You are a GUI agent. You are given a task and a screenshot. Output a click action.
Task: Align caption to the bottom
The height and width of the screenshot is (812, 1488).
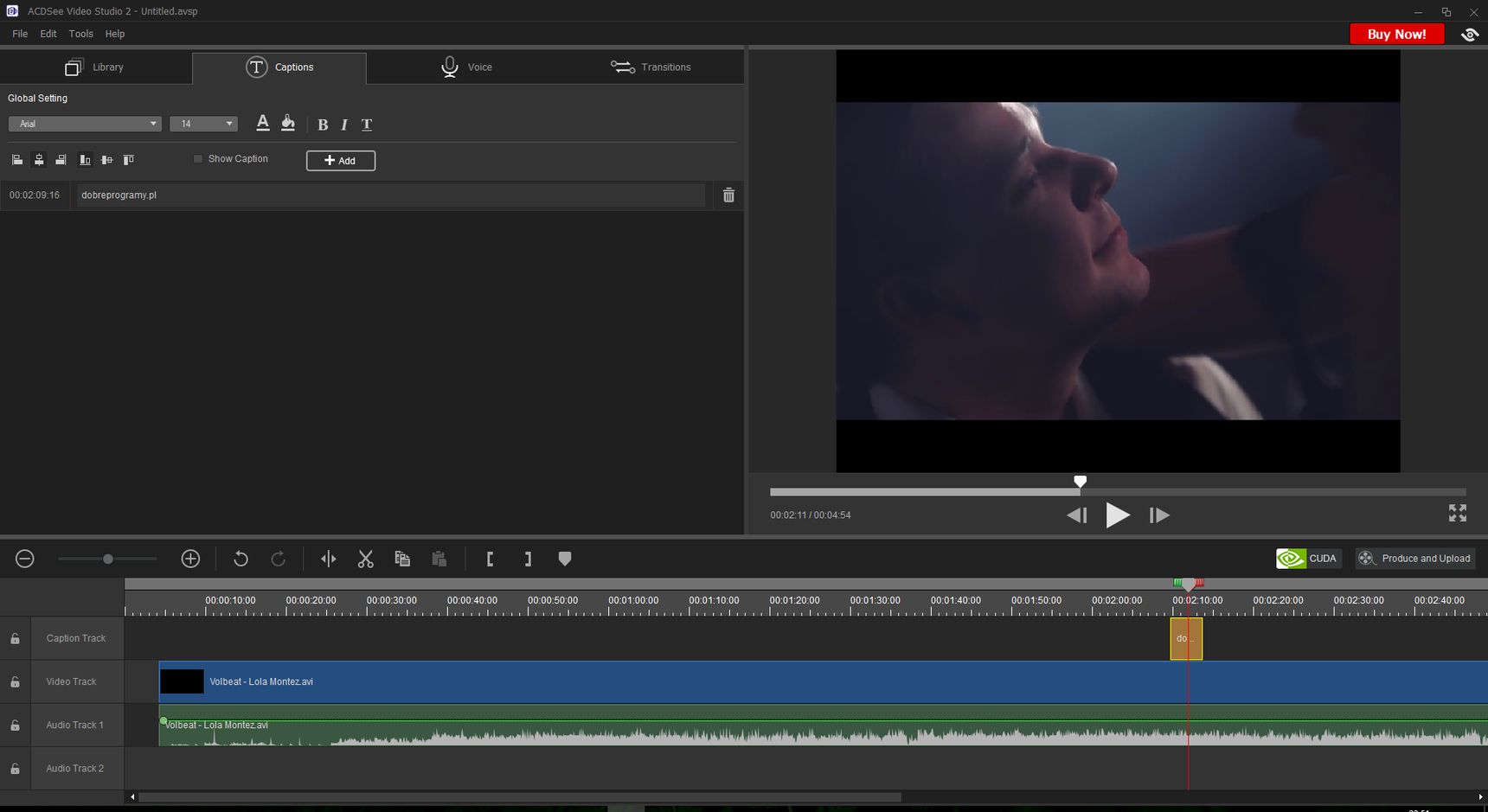click(x=85, y=160)
